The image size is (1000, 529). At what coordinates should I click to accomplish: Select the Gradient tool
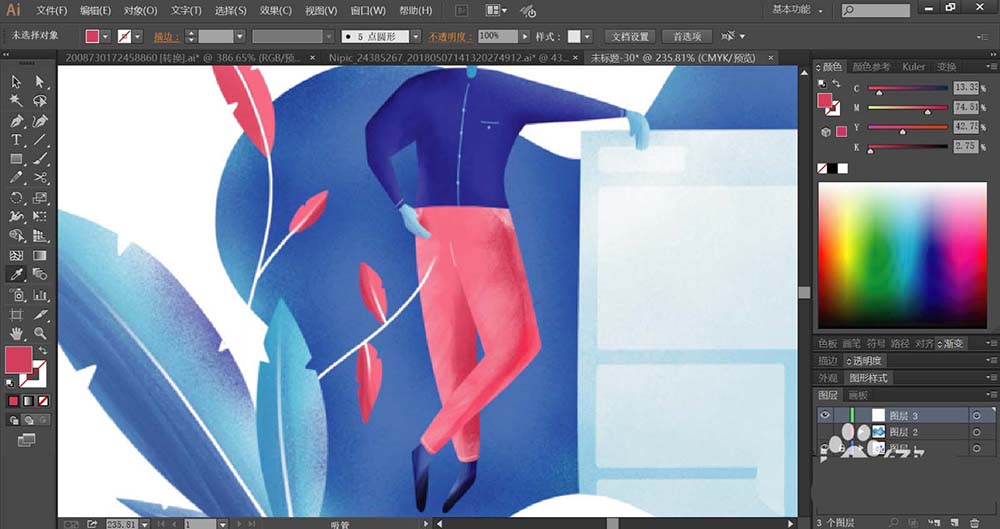pyautogui.click(x=40, y=255)
